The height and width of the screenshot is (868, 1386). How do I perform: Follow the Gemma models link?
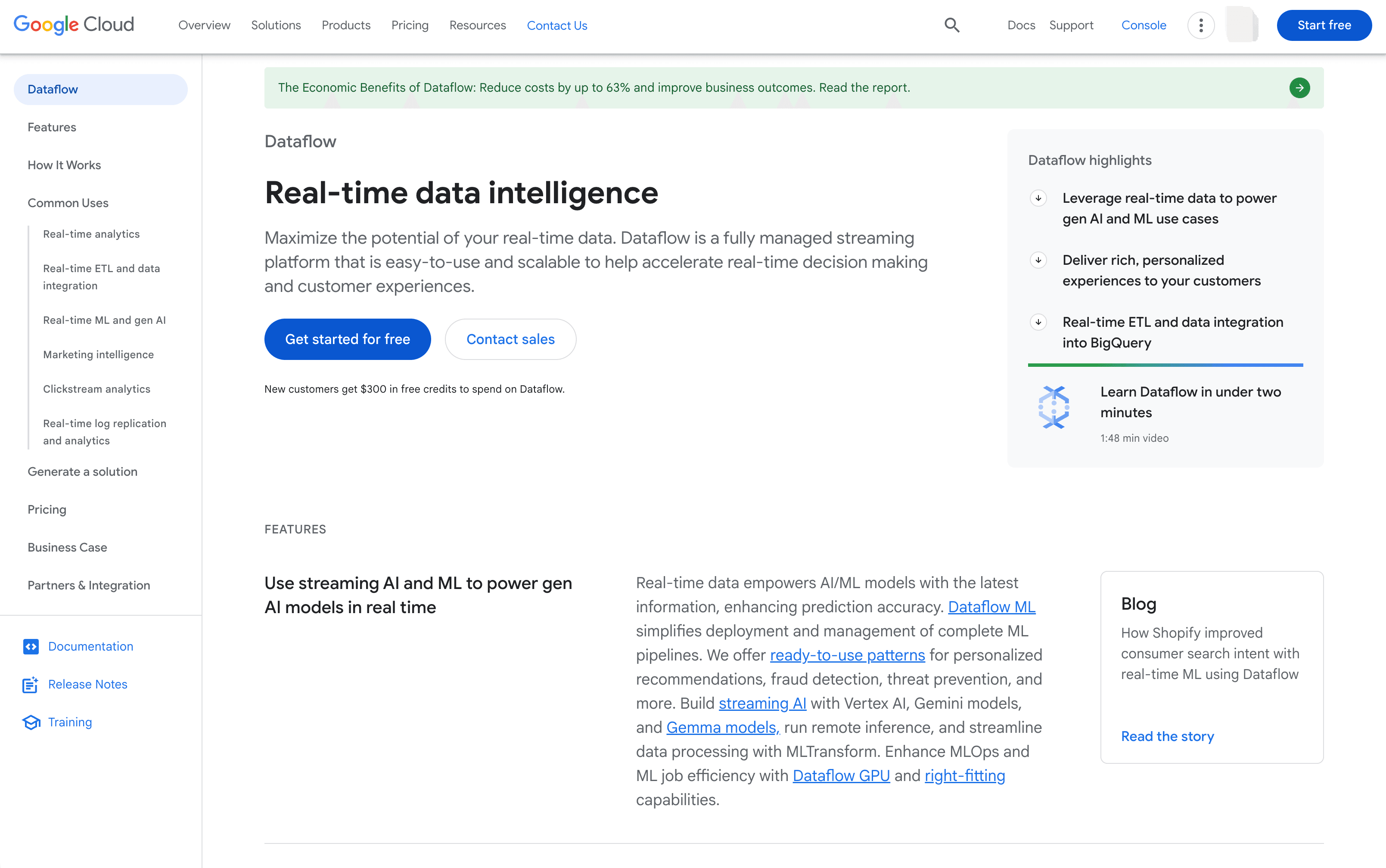[723, 727]
